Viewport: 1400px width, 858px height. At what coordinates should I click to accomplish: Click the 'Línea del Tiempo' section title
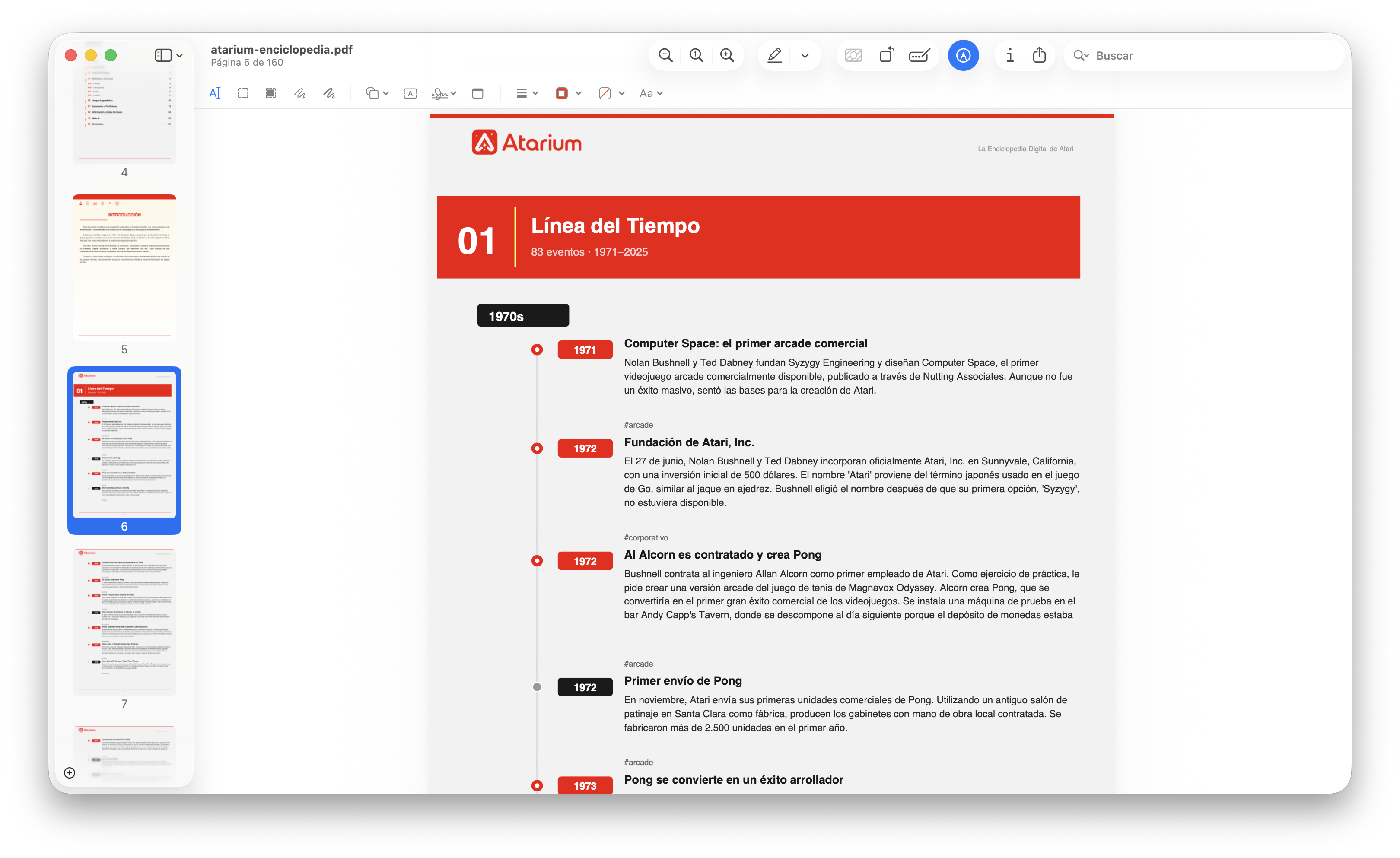click(615, 226)
